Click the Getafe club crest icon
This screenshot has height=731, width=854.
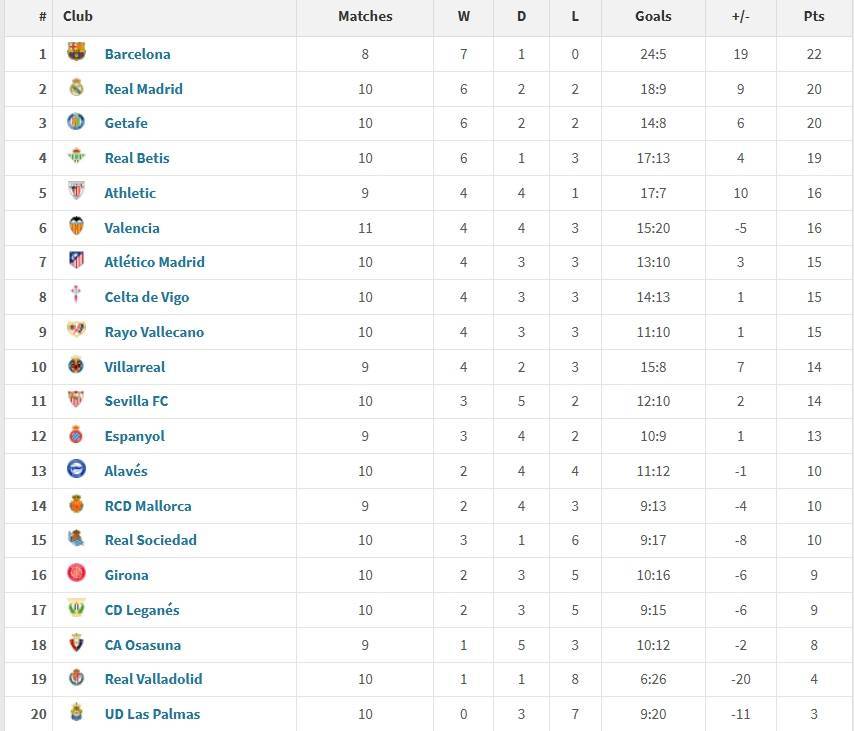(76, 123)
